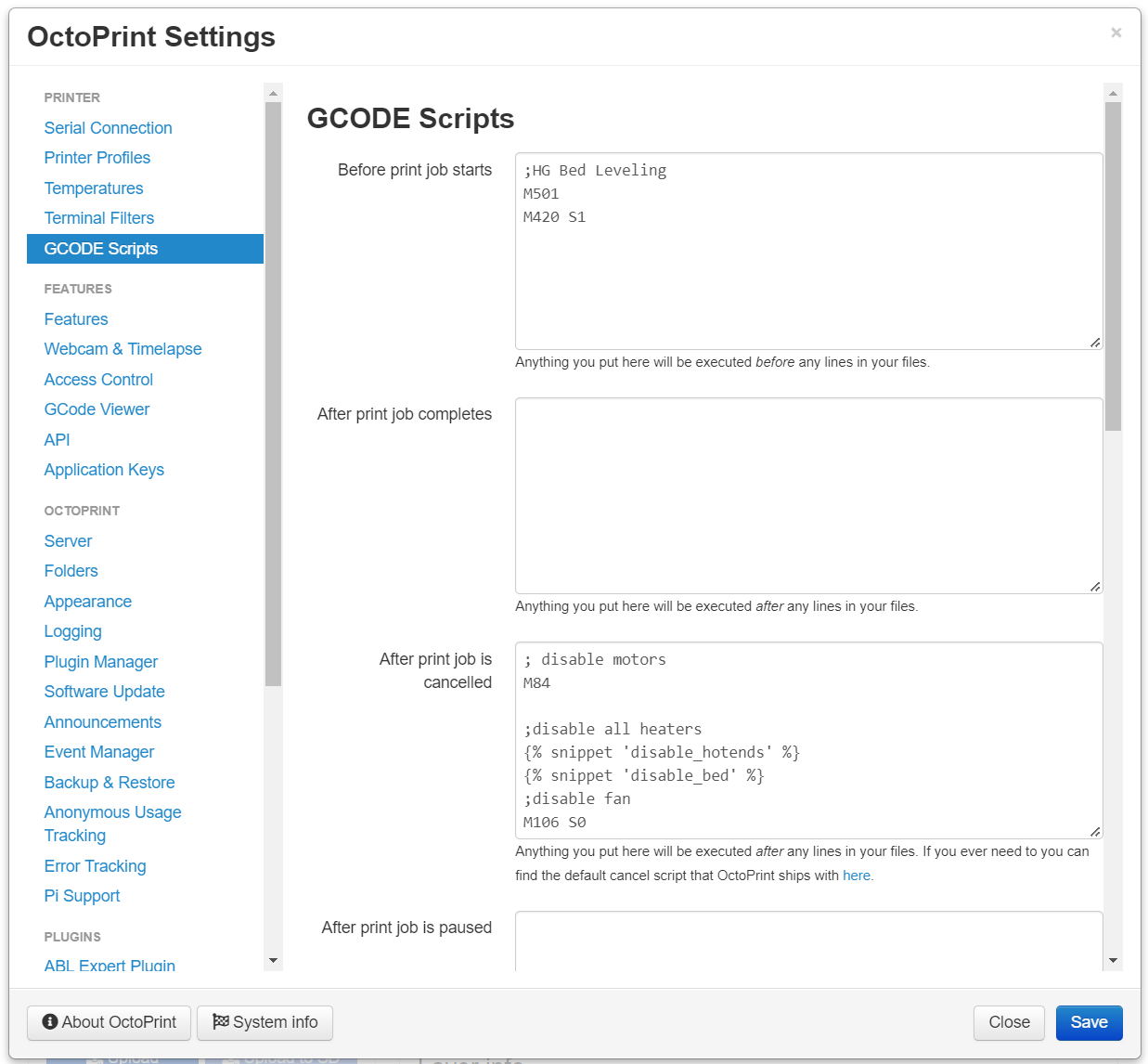Click sidebar scrollbar down arrow

273,961
